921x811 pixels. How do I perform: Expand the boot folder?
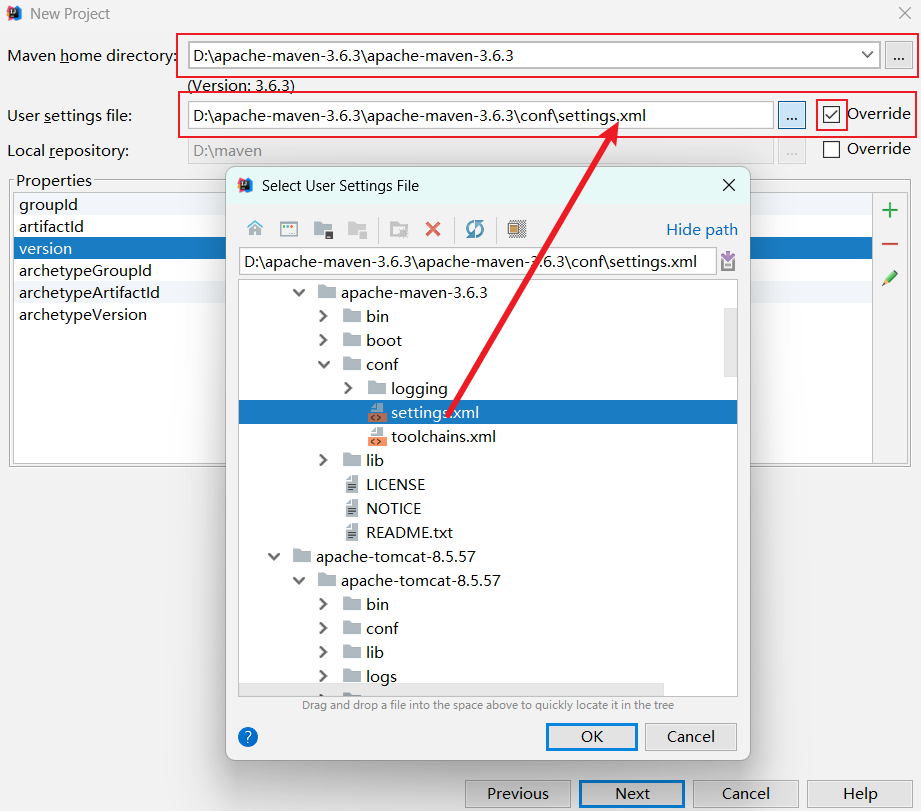323,340
